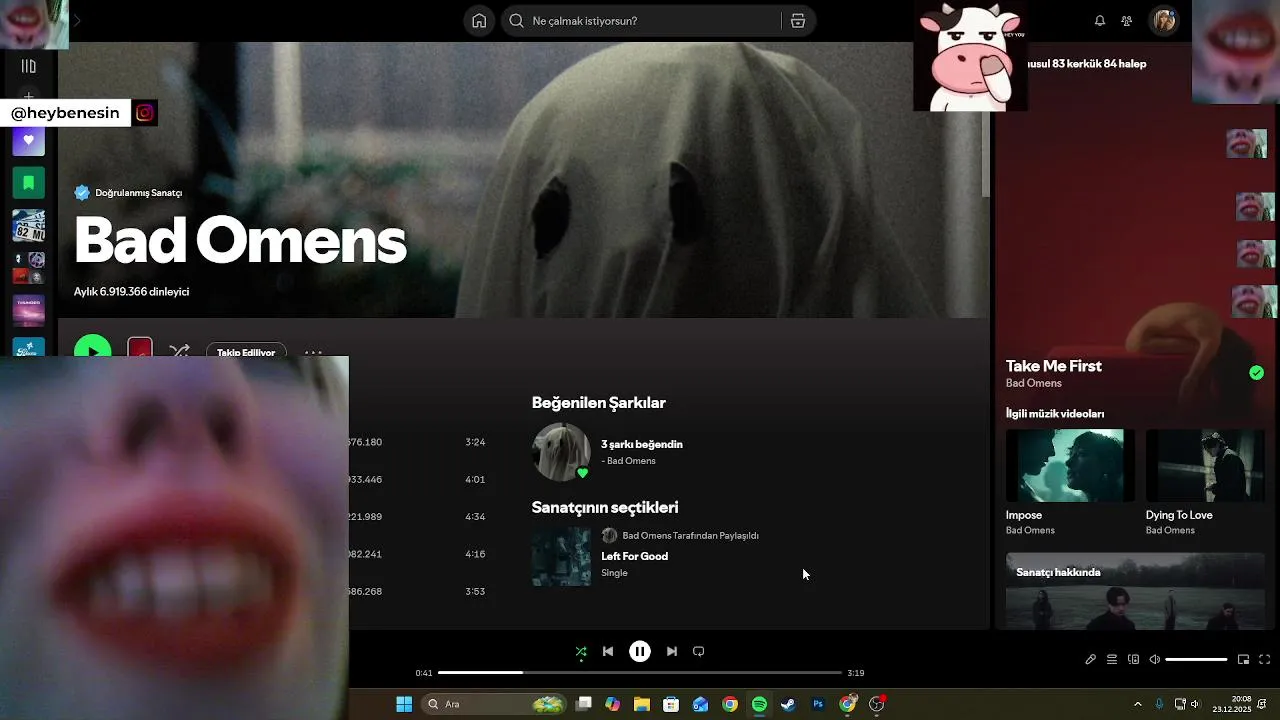1280x720 pixels.
Task: Open the Liked Songs purple heart playlist
Action: (x=29, y=140)
